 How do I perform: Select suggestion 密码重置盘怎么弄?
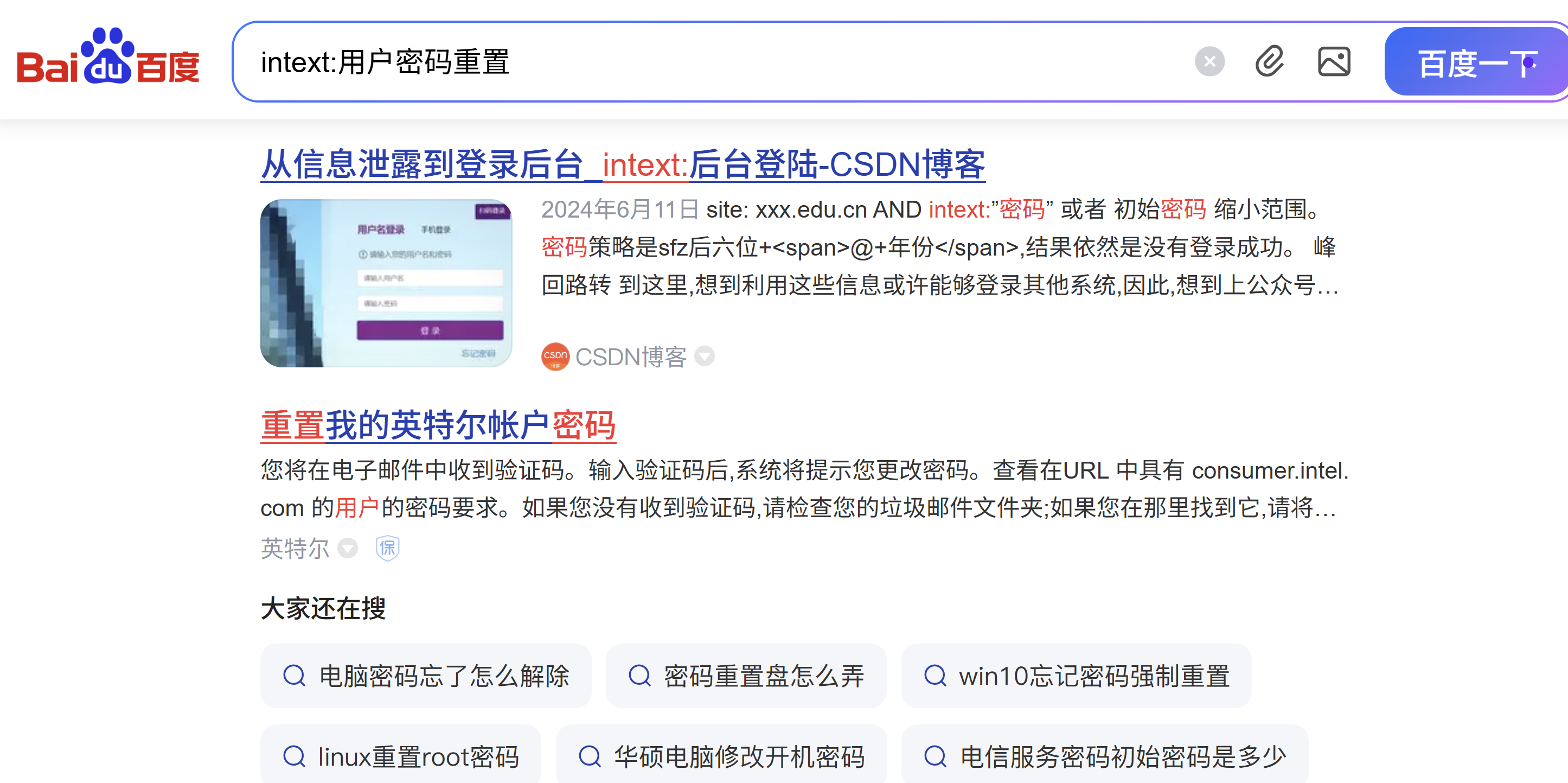tap(746, 676)
